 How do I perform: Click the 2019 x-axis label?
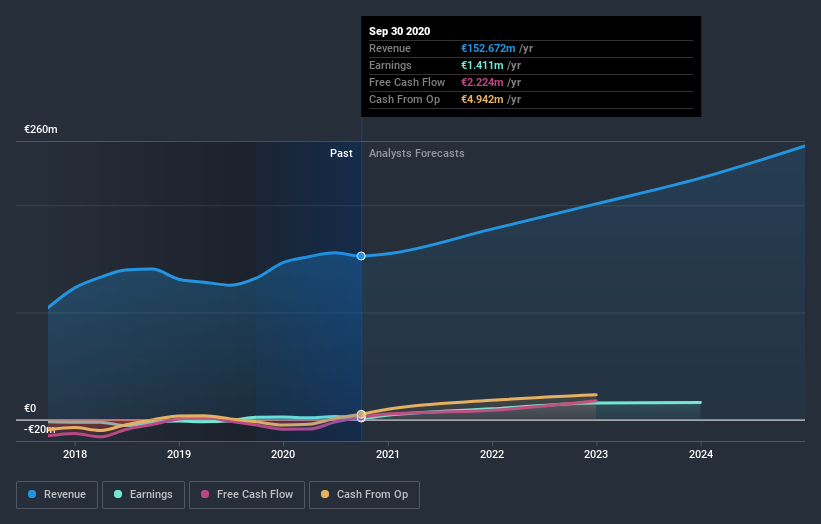click(x=179, y=454)
